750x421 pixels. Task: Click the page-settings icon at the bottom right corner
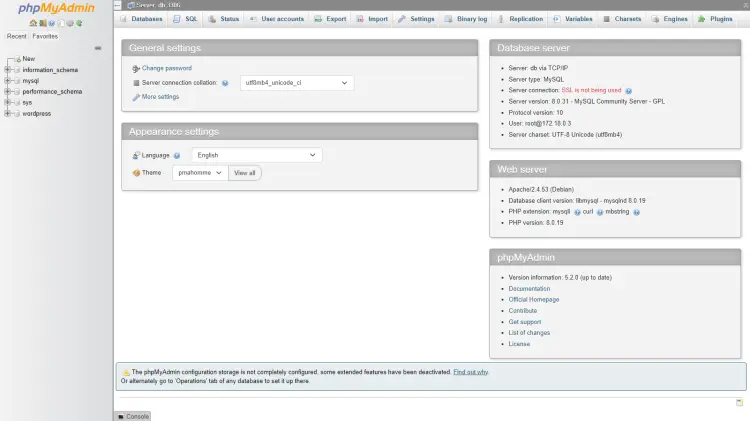tap(739, 402)
